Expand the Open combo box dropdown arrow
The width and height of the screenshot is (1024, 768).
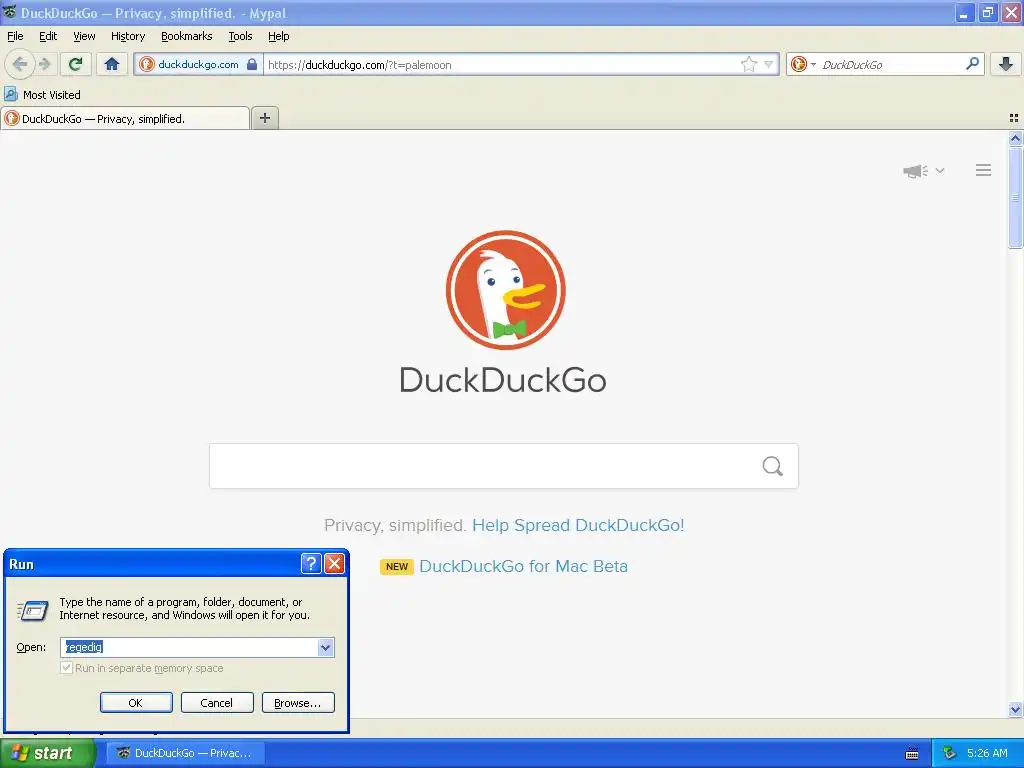click(x=326, y=647)
